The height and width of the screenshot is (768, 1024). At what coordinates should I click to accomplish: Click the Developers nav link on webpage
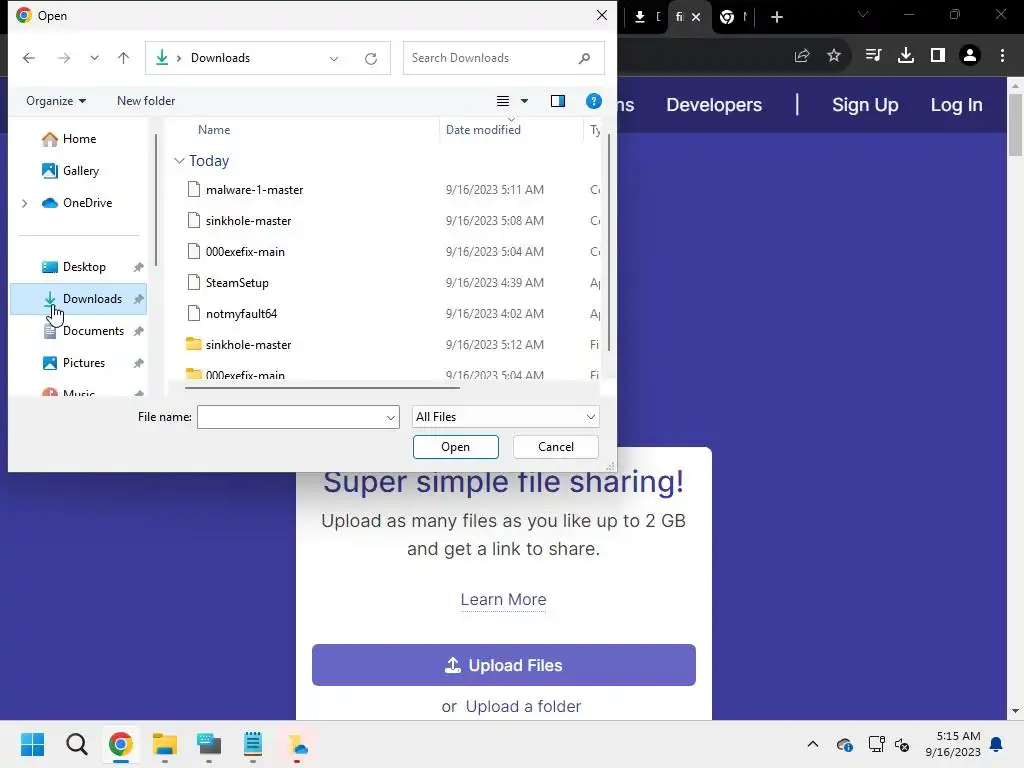click(714, 105)
